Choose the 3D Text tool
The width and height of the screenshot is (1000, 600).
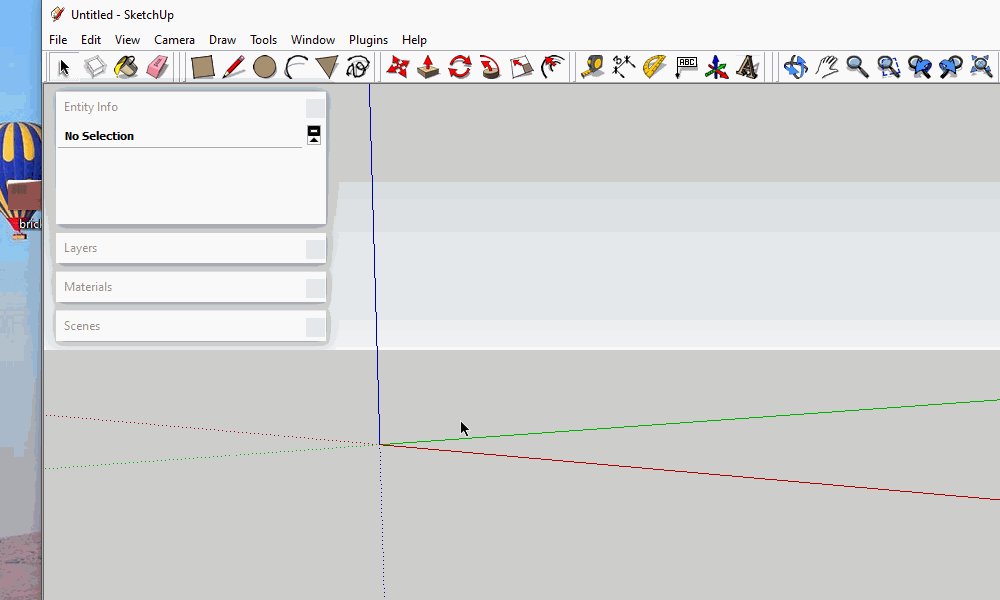point(747,67)
